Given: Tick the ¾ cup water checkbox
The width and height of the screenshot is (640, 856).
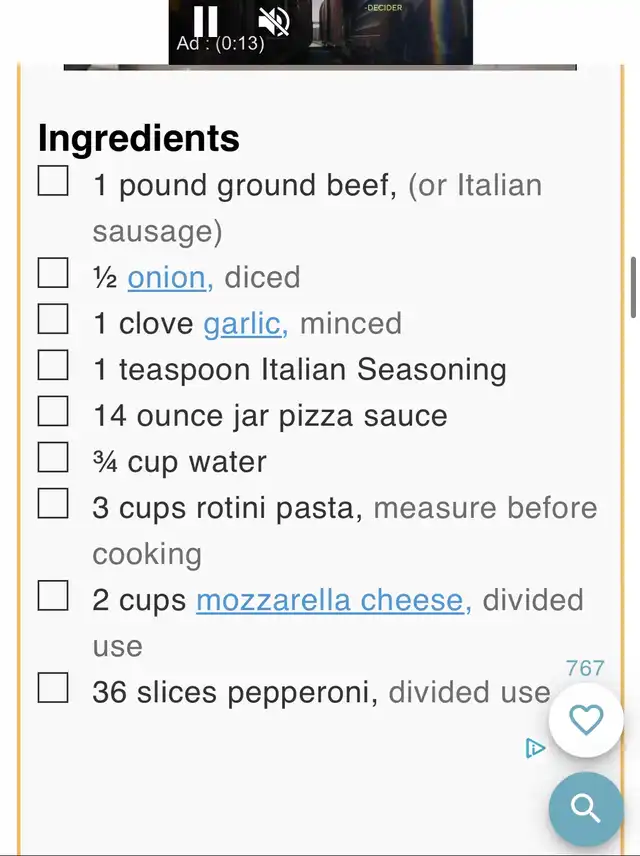Looking at the screenshot, I should click(53, 457).
